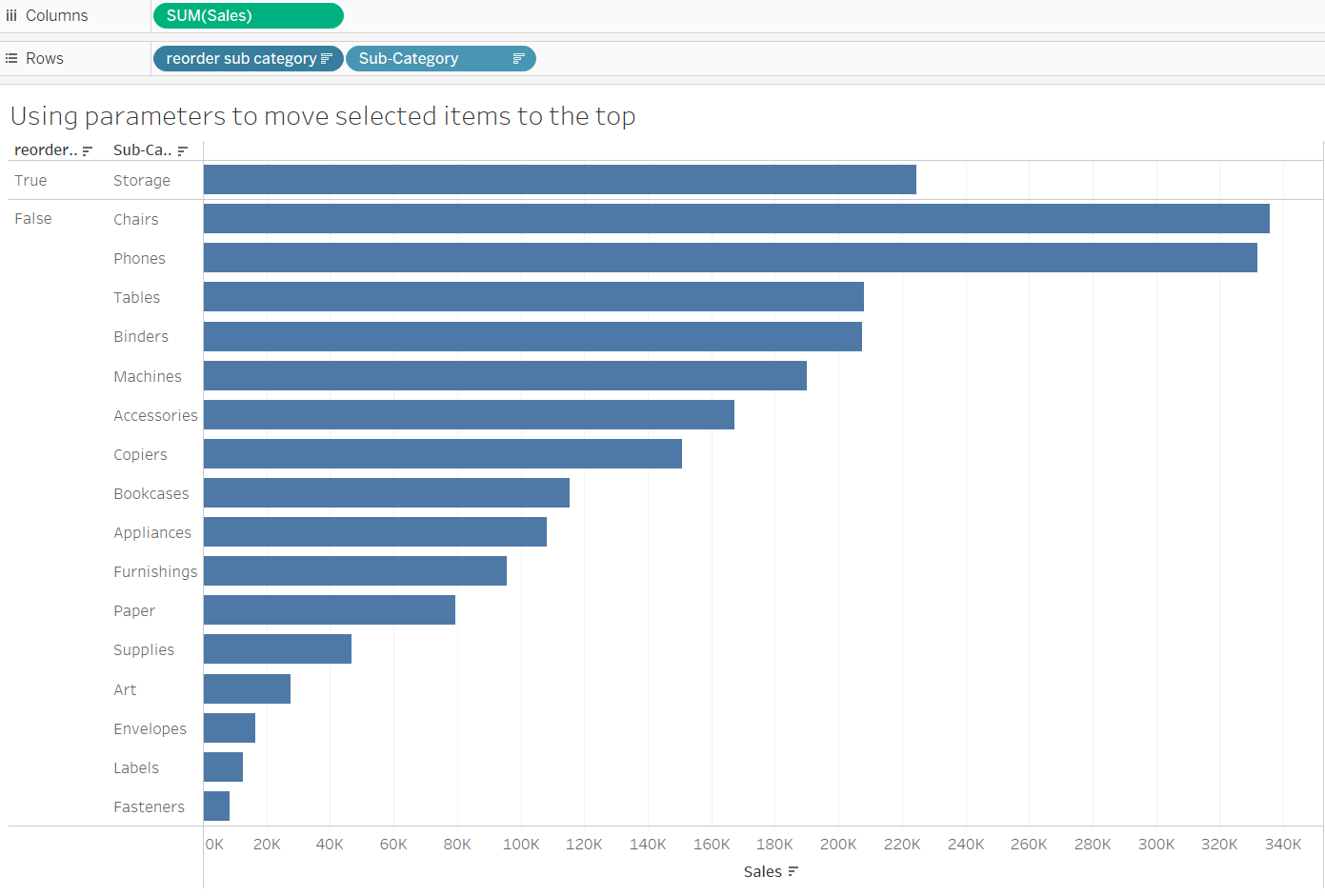1325x896 pixels.
Task: Click the Storage sales bar
Action: (x=560, y=180)
